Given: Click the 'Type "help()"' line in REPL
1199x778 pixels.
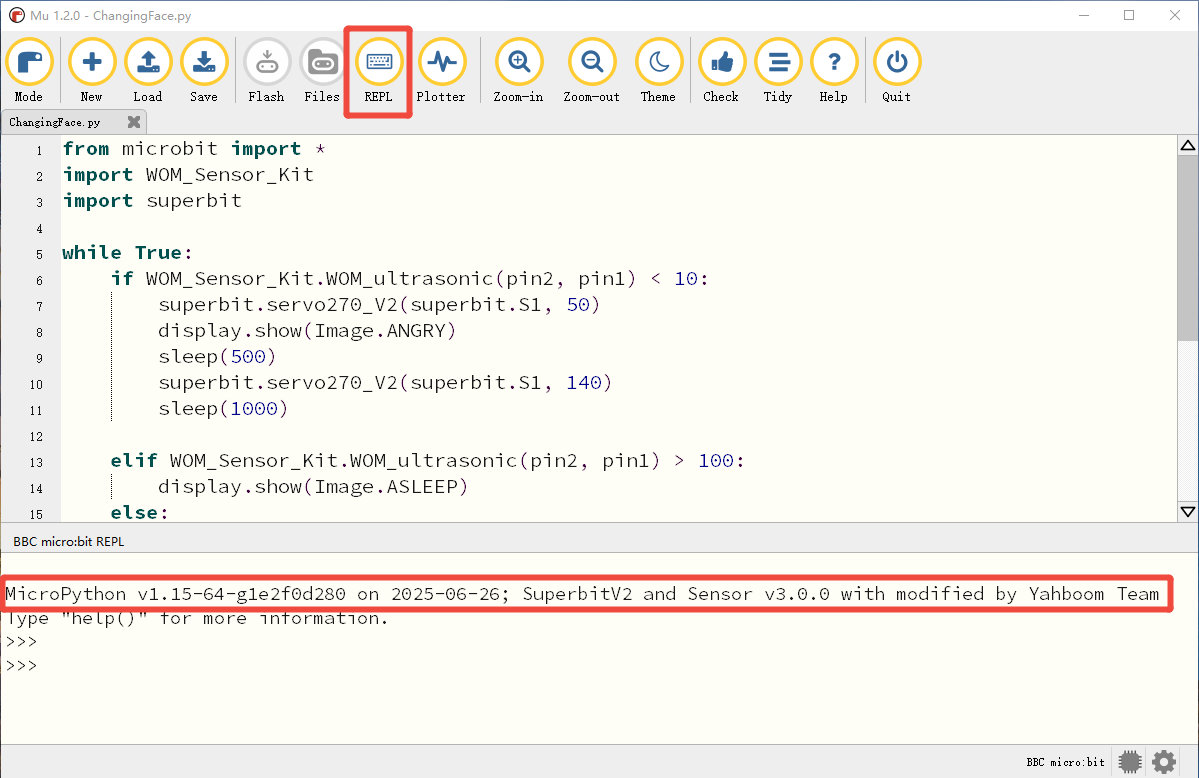Looking at the screenshot, I should (197, 618).
